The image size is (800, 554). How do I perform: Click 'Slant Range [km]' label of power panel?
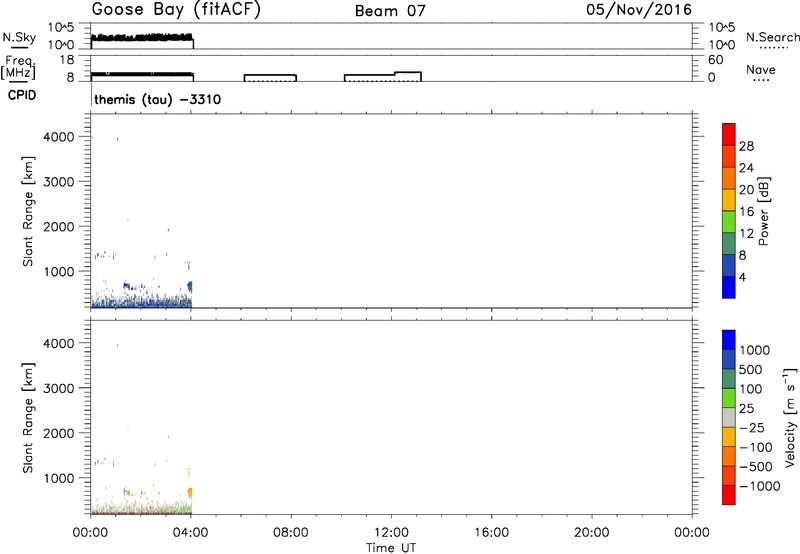click(28, 211)
